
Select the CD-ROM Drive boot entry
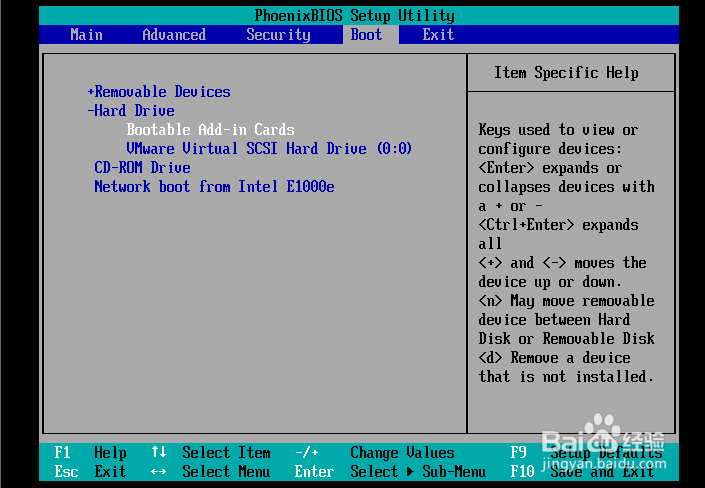pos(142,167)
